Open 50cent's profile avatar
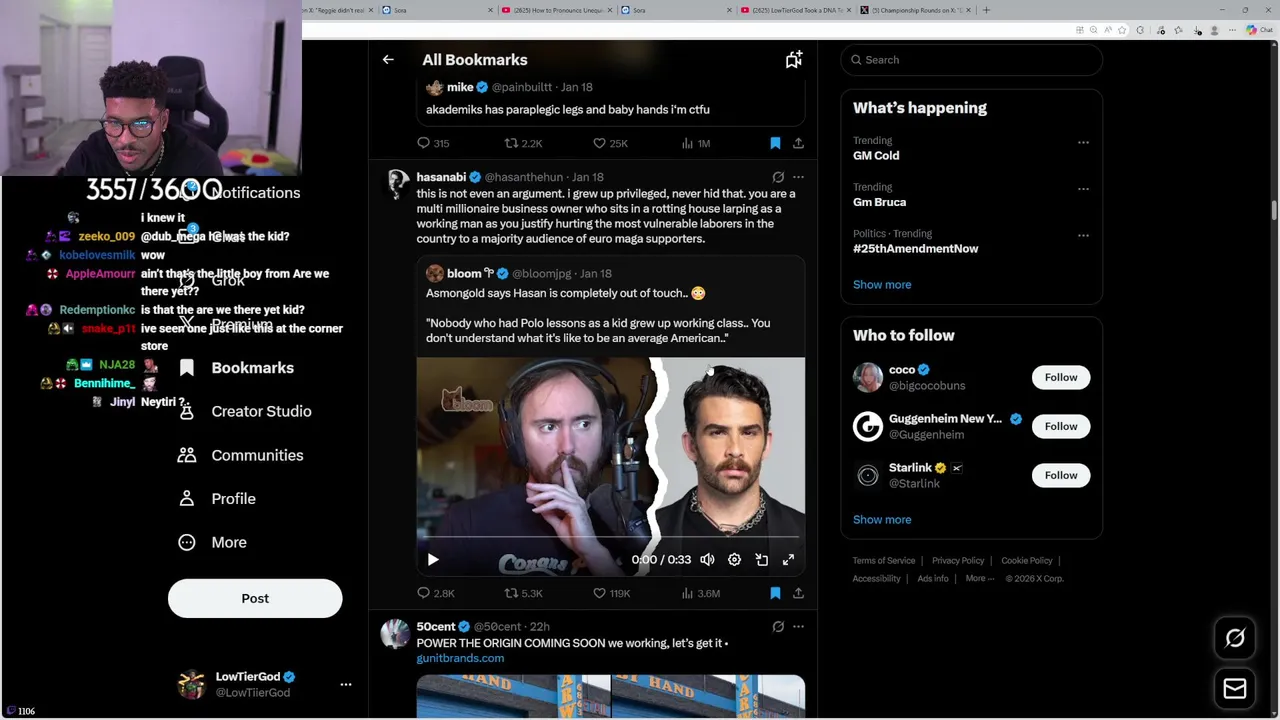1280x720 pixels. [x=395, y=634]
